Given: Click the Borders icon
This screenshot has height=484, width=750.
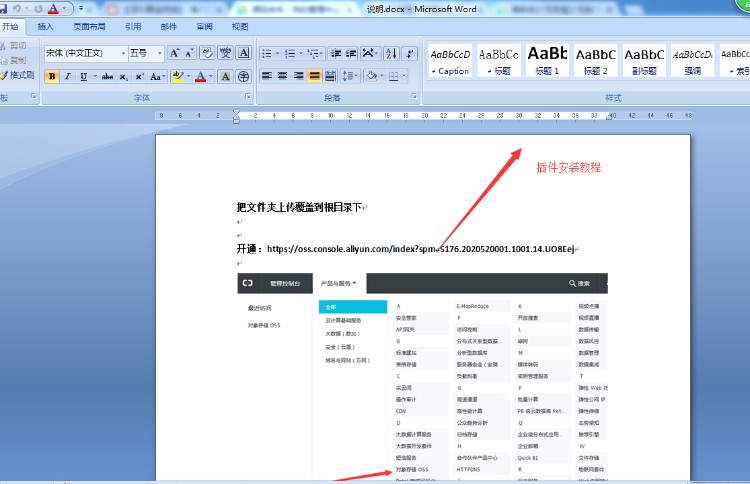Looking at the screenshot, I should point(394,76).
